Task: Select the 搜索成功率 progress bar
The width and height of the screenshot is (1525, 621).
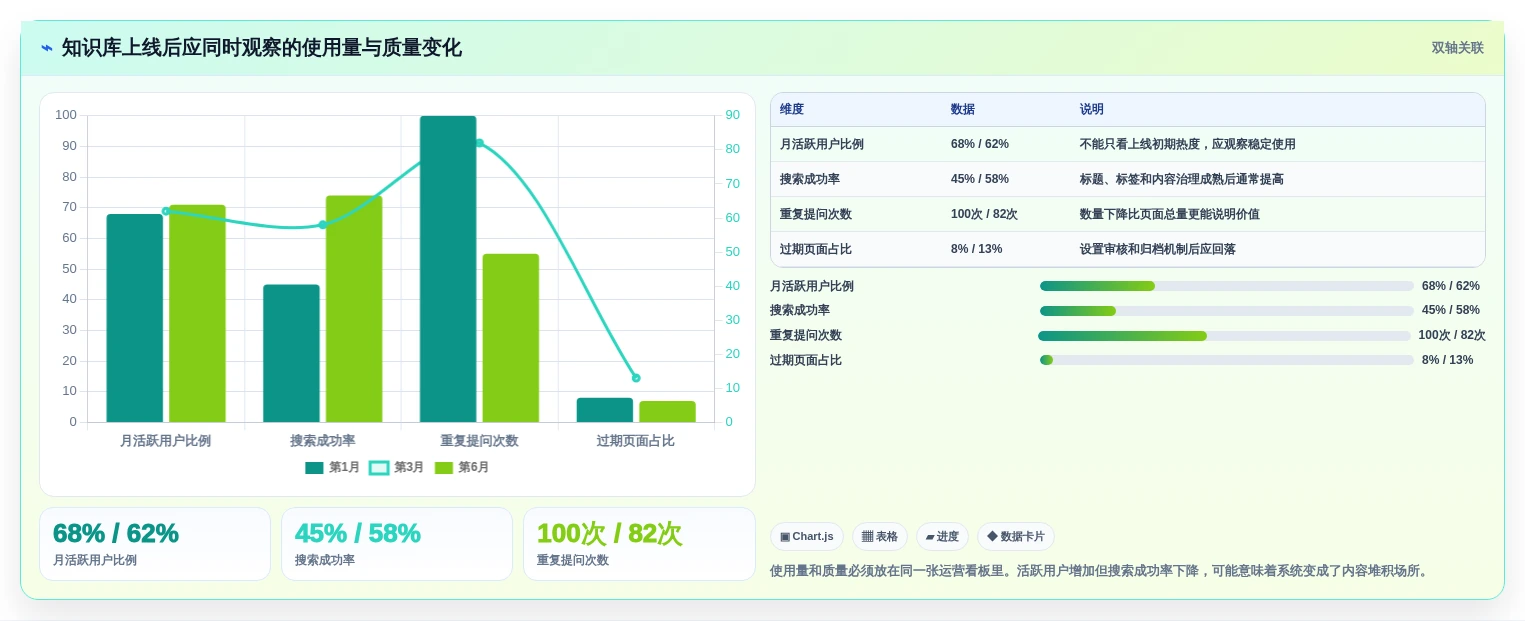Action: tap(1227, 311)
